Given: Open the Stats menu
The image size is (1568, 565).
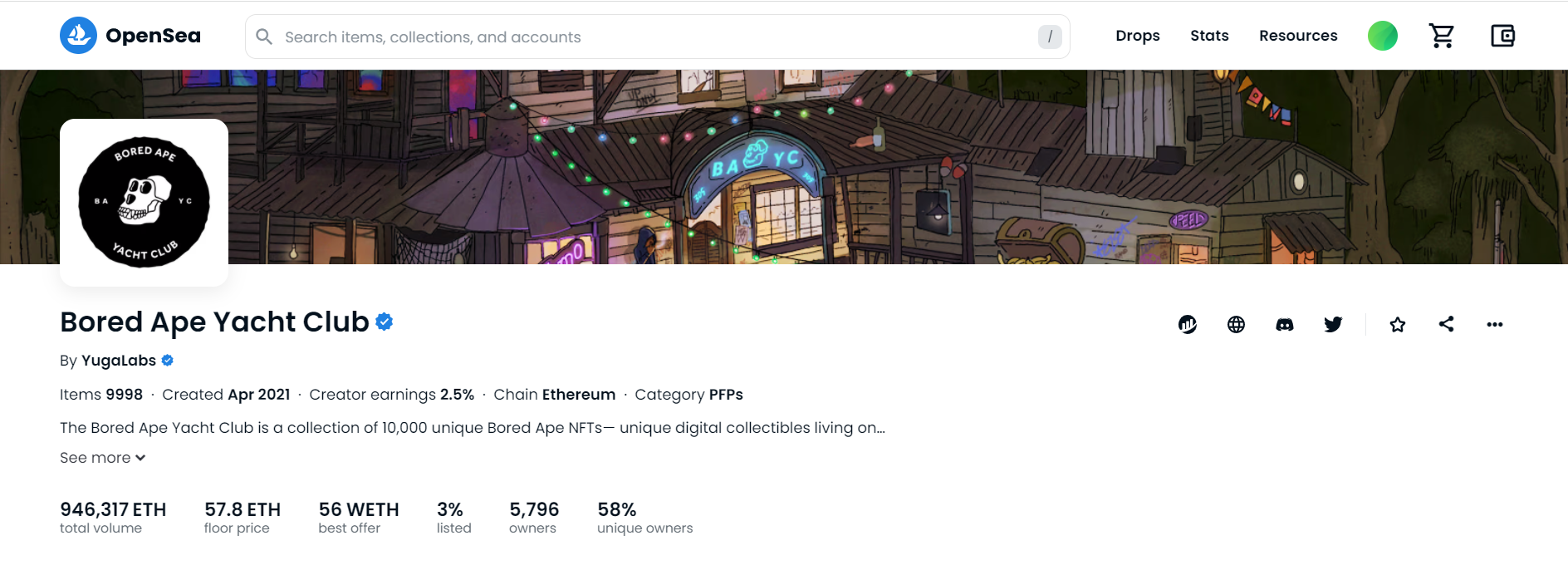Looking at the screenshot, I should (1209, 36).
